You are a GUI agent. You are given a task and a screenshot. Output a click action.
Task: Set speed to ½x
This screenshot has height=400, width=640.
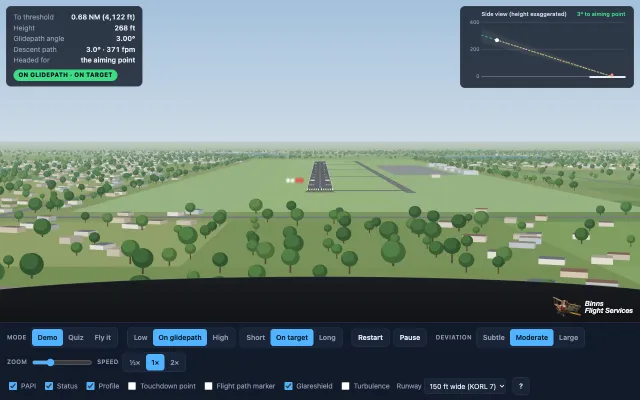tap(135, 362)
